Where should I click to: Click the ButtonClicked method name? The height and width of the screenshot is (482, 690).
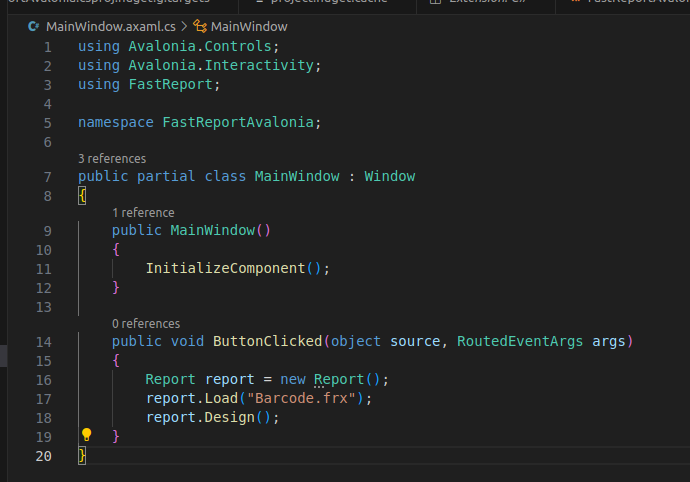267,342
